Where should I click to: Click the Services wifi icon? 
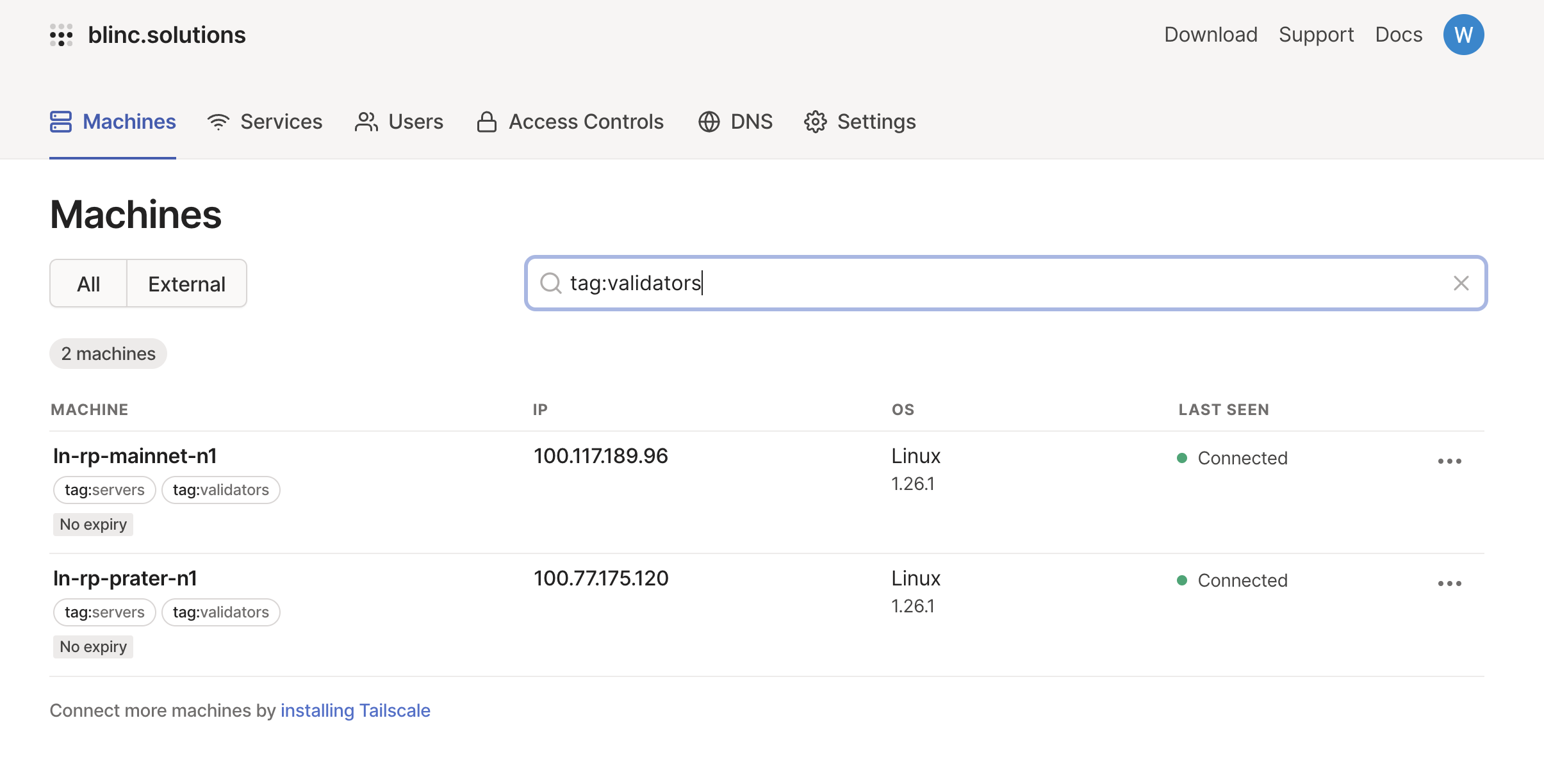(218, 122)
